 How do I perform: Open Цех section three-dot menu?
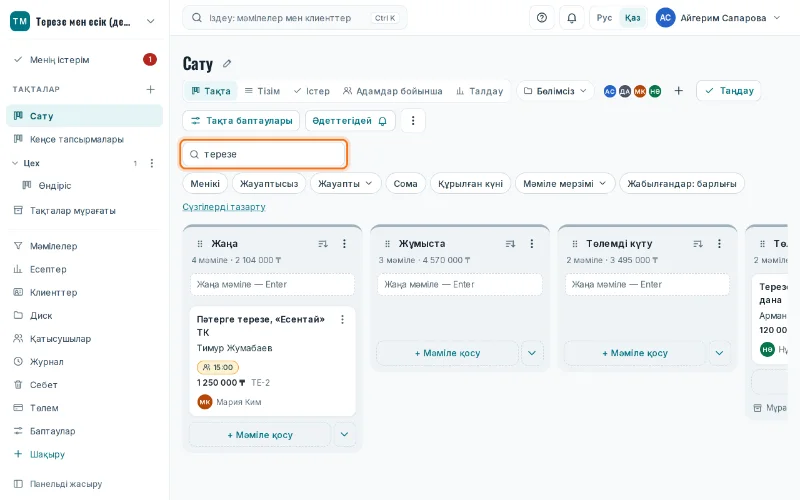pyautogui.click(x=152, y=163)
